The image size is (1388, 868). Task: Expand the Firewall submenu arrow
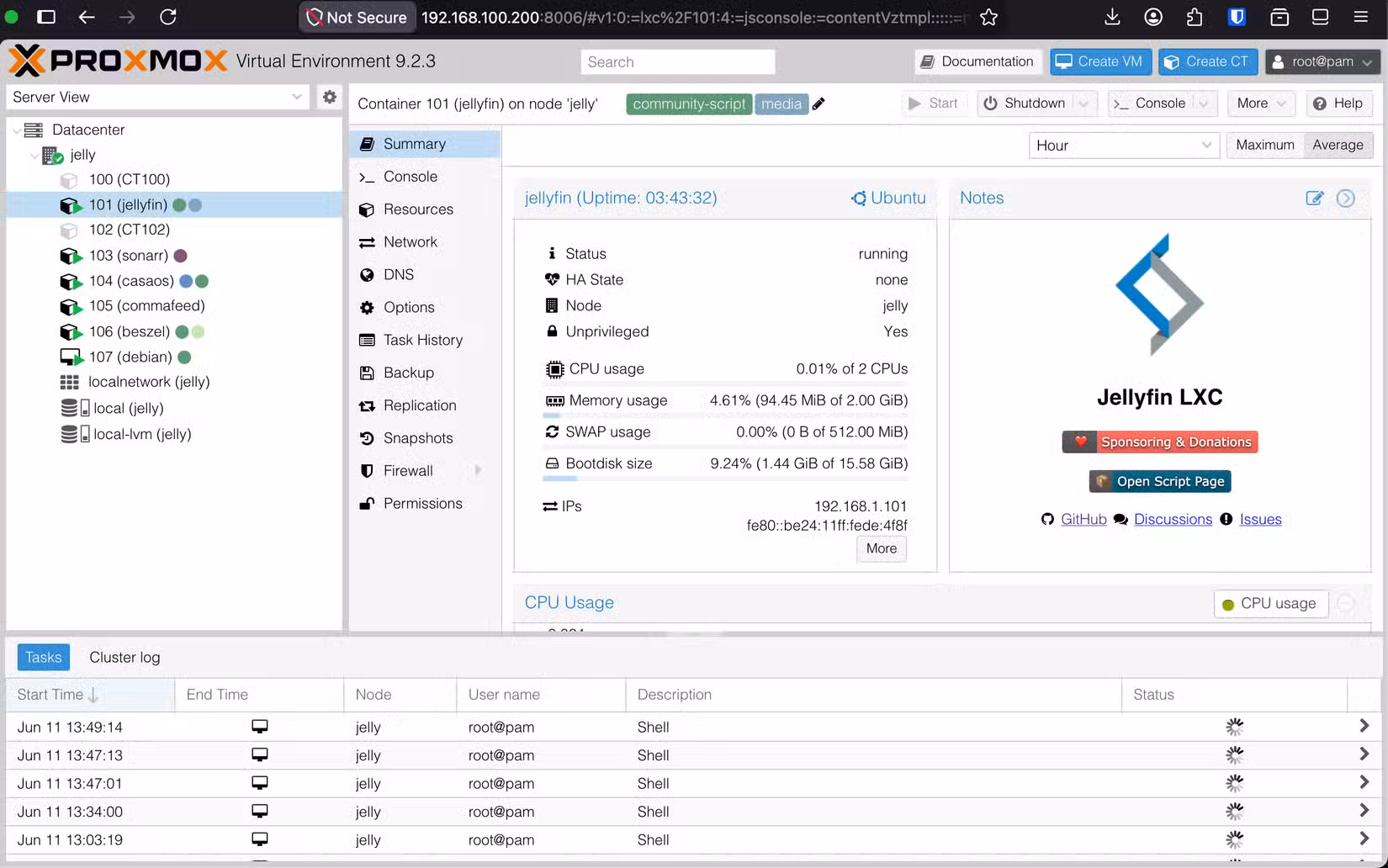pyautogui.click(x=478, y=470)
